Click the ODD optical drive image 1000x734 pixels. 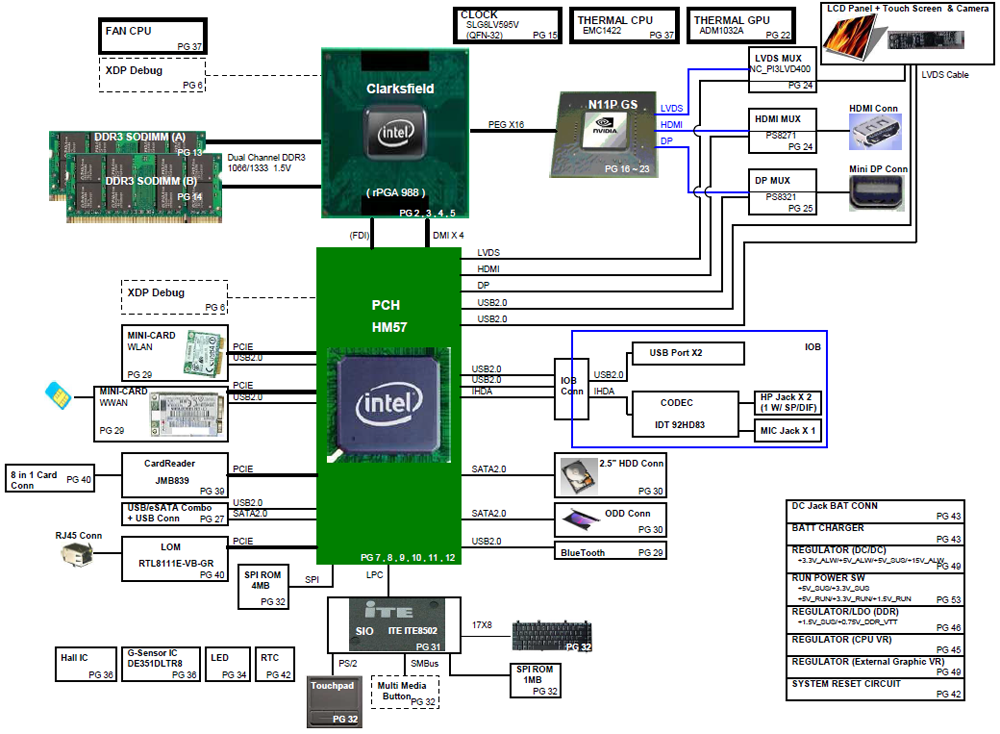[x=580, y=520]
